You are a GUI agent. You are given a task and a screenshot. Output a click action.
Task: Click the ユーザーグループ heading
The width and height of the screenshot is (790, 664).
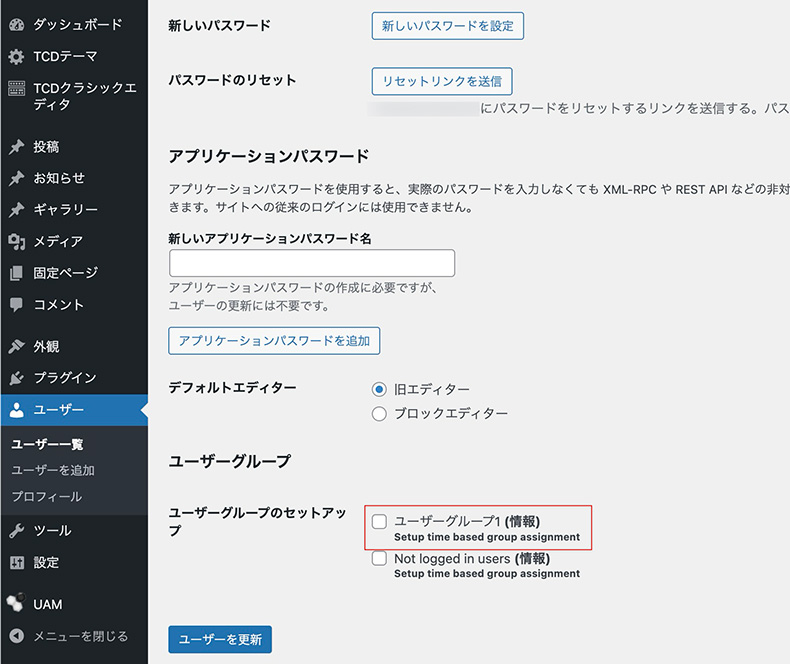pos(230,461)
